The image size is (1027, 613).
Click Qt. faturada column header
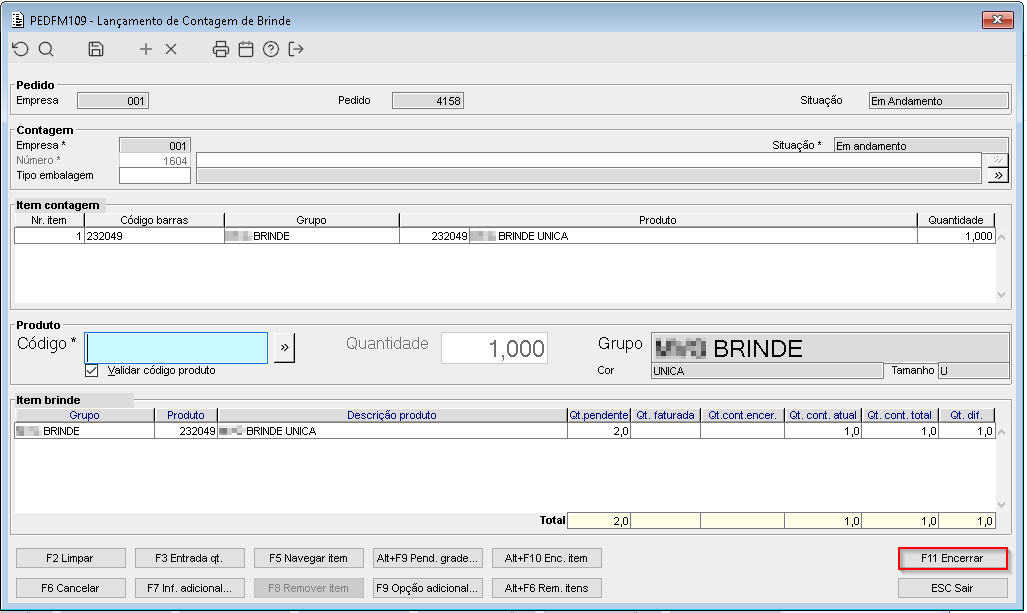coord(665,415)
